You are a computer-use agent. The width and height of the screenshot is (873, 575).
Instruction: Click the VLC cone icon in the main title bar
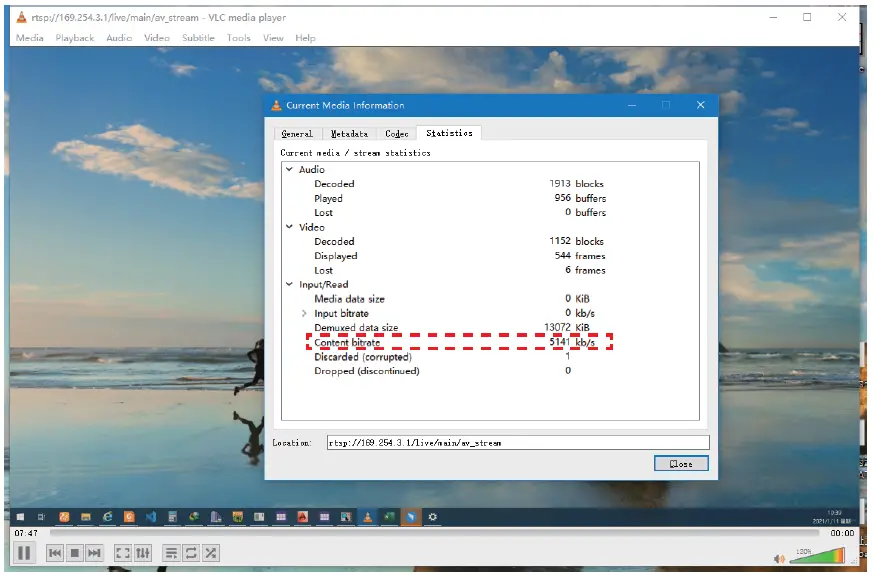pos(21,17)
